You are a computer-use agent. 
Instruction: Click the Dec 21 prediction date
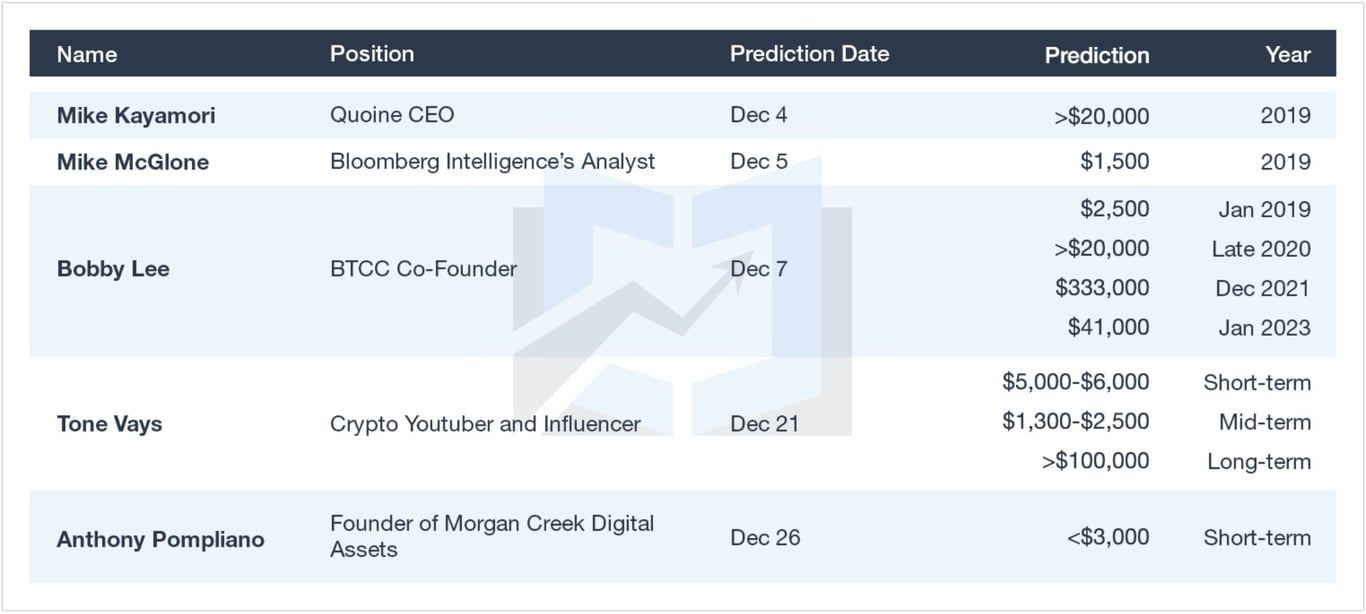[764, 424]
